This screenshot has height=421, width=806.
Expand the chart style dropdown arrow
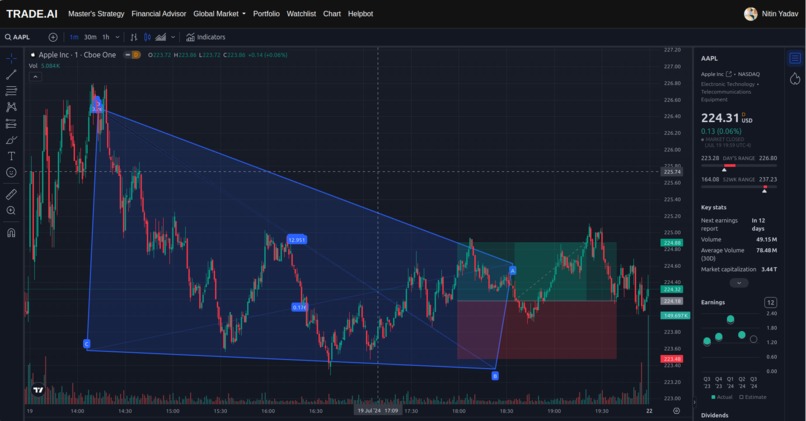173,37
